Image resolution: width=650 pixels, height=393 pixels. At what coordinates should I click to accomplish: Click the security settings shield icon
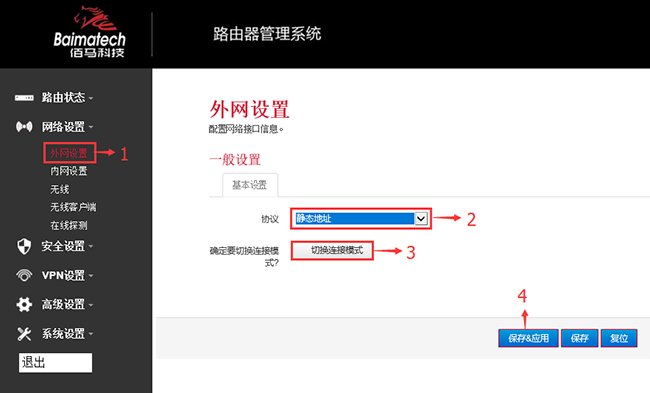point(24,246)
